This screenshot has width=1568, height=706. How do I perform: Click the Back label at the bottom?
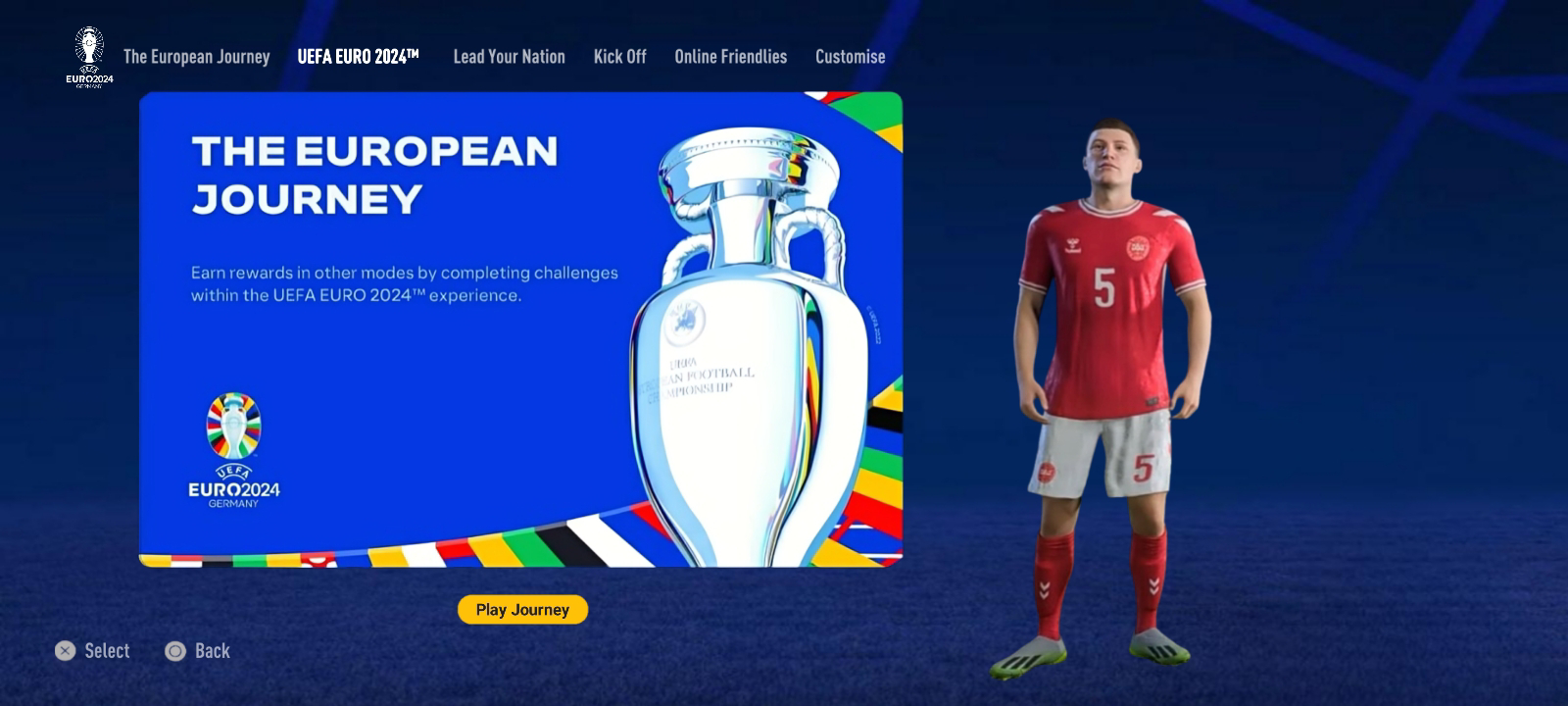[x=212, y=651]
